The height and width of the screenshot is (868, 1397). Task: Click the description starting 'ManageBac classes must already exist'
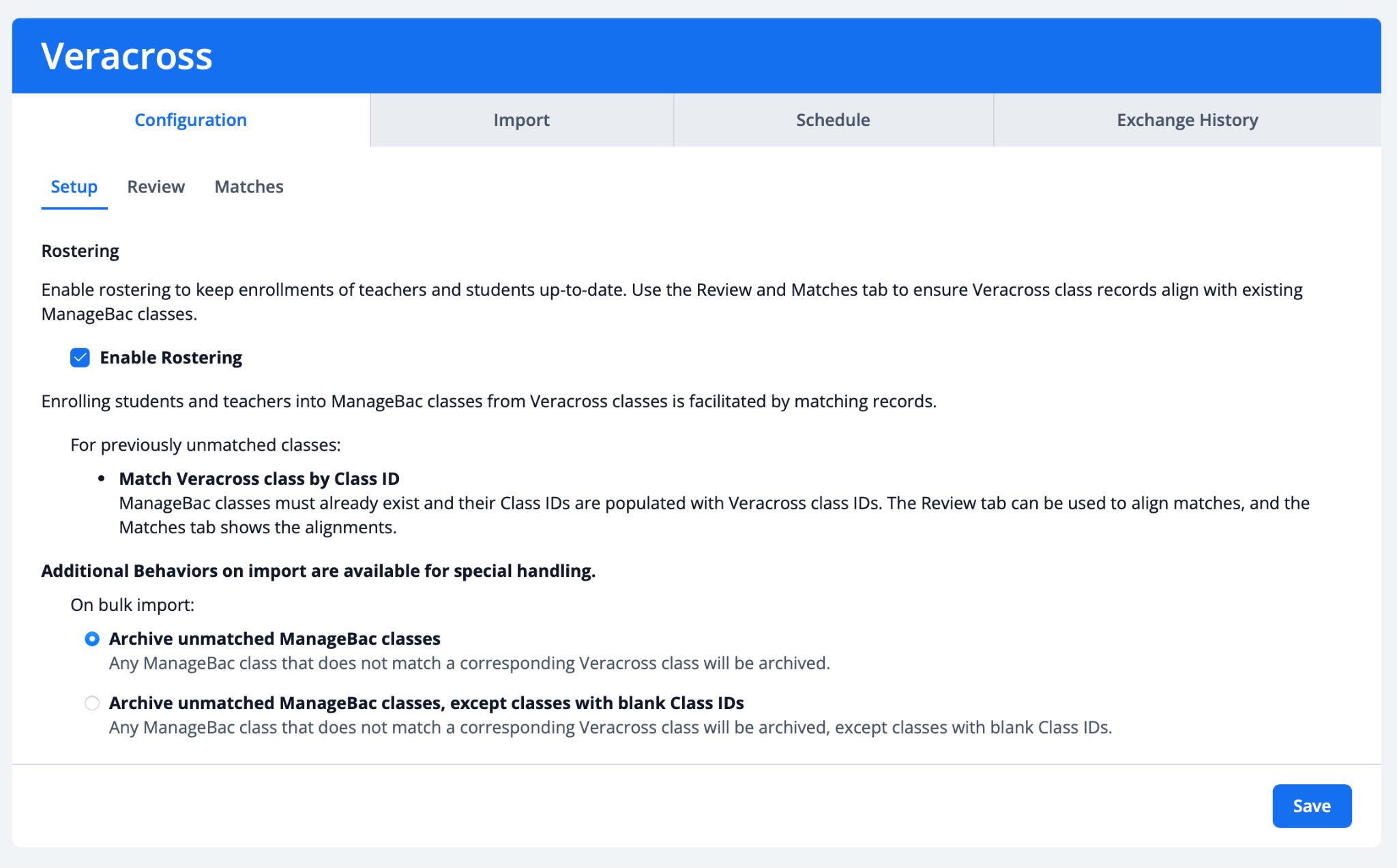pyautogui.click(x=714, y=515)
